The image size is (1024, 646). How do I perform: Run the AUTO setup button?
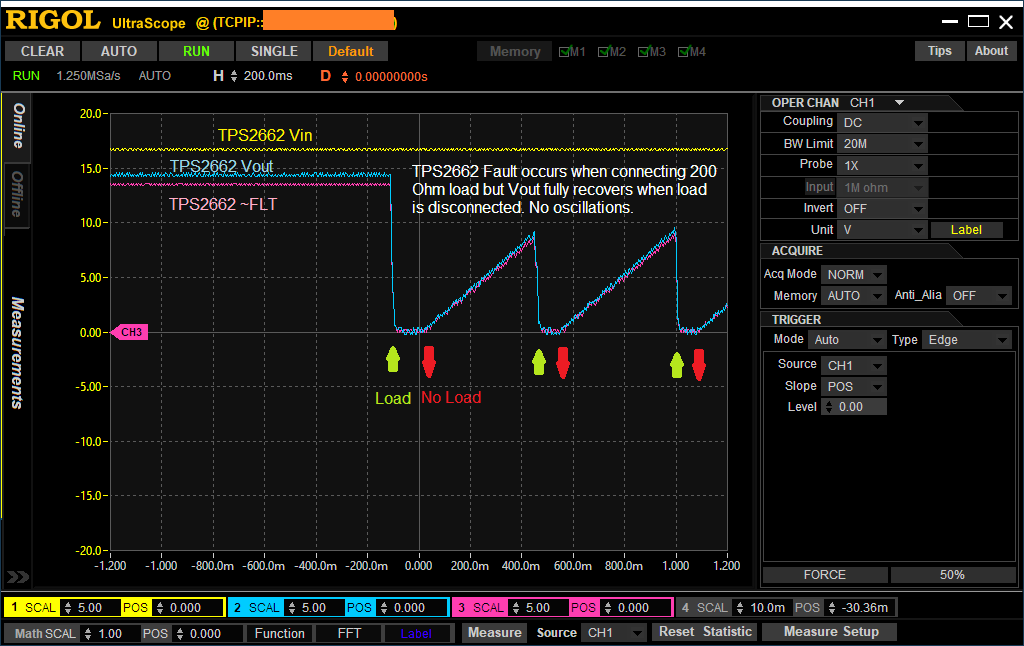pyautogui.click(x=119, y=51)
